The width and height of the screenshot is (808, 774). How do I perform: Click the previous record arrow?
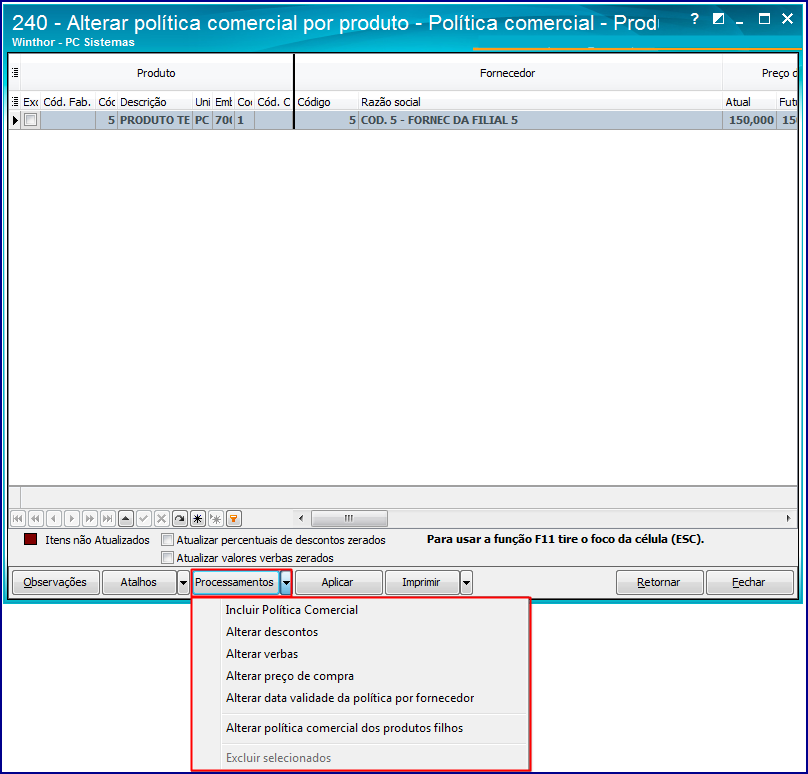tap(54, 518)
